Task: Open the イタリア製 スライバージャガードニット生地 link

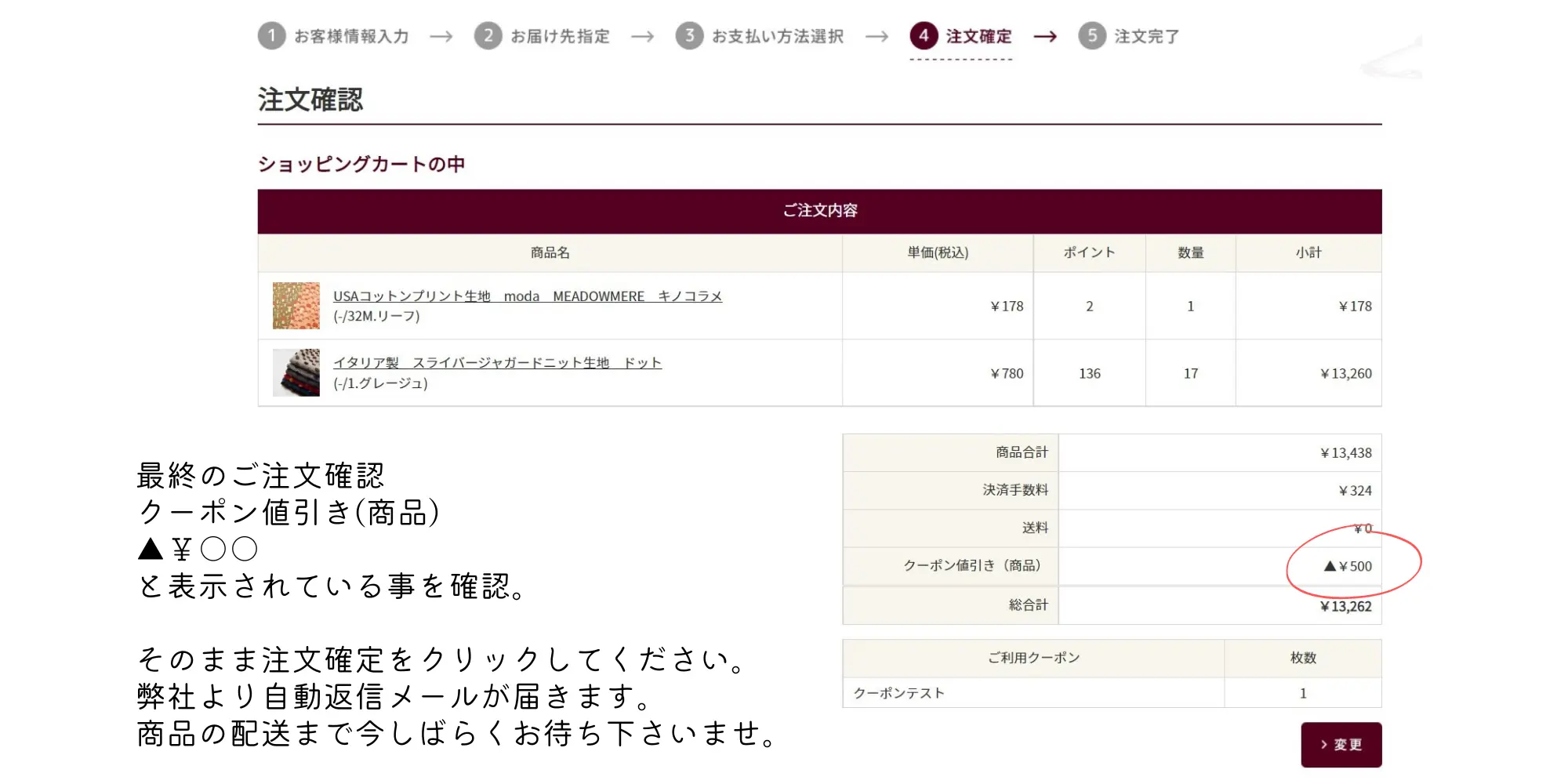Action: [x=497, y=363]
